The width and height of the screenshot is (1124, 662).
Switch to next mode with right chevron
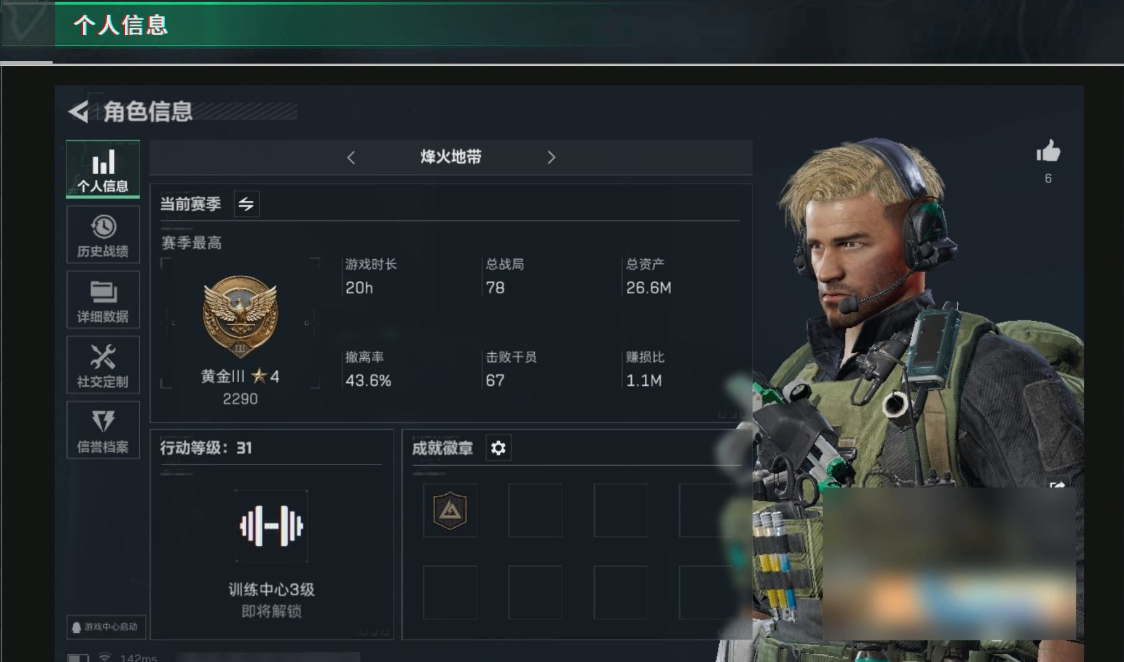[x=551, y=158]
